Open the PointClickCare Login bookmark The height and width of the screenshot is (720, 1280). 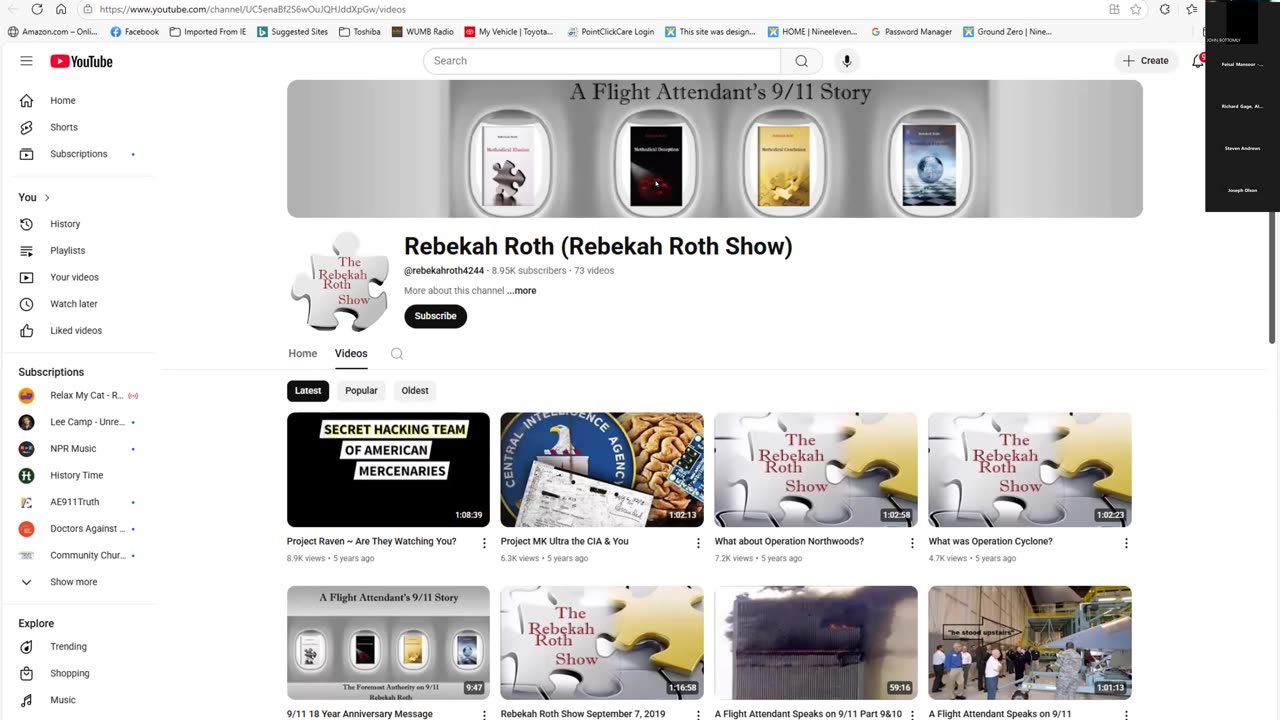pos(610,32)
